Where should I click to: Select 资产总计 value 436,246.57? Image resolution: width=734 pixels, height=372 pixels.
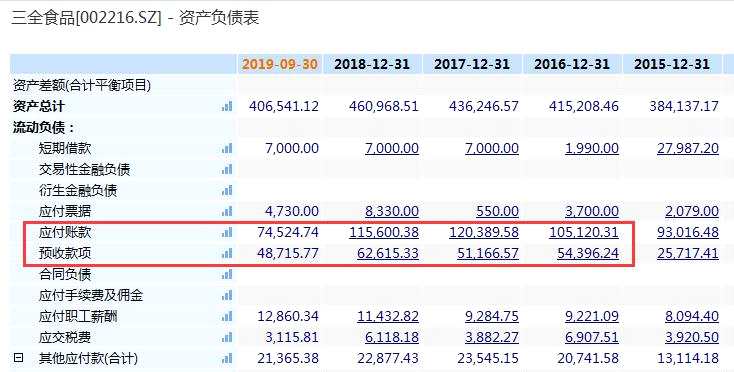click(x=484, y=107)
